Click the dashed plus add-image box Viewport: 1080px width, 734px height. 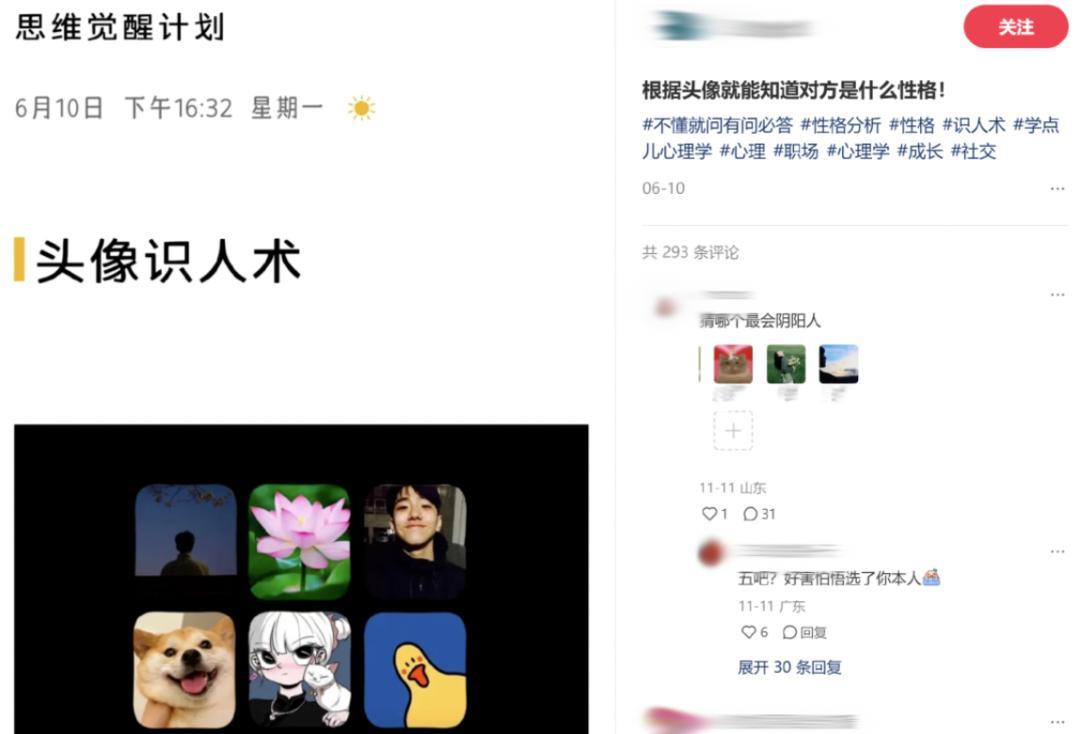[x=733, y=431]
